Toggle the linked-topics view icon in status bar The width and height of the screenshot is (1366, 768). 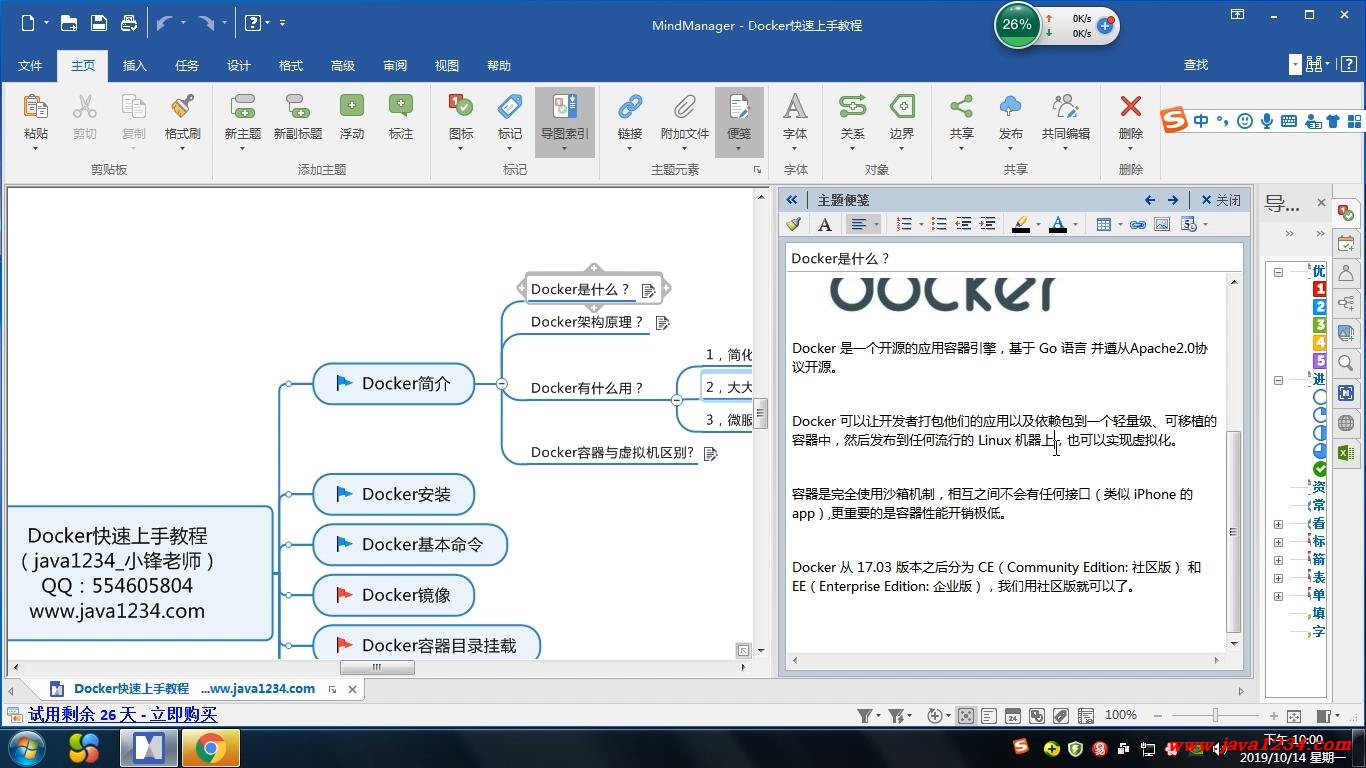[1037, 716]
